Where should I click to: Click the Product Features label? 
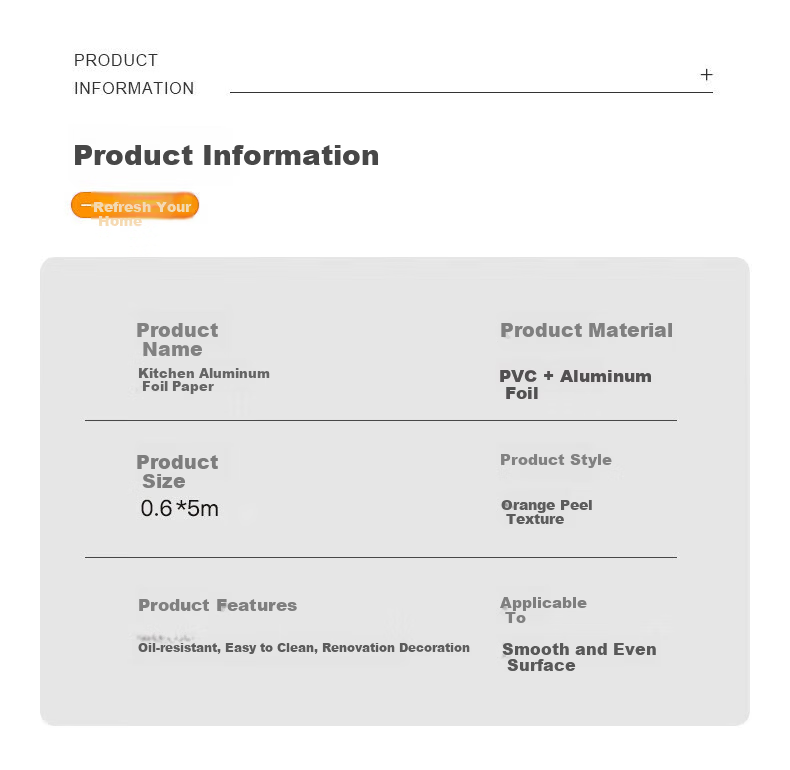pos(218,605)
